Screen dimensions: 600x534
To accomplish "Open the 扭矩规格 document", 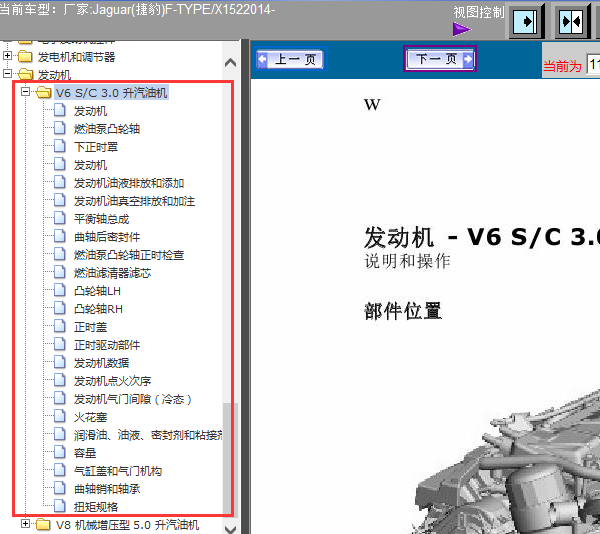I will click(x=96, y=507).
